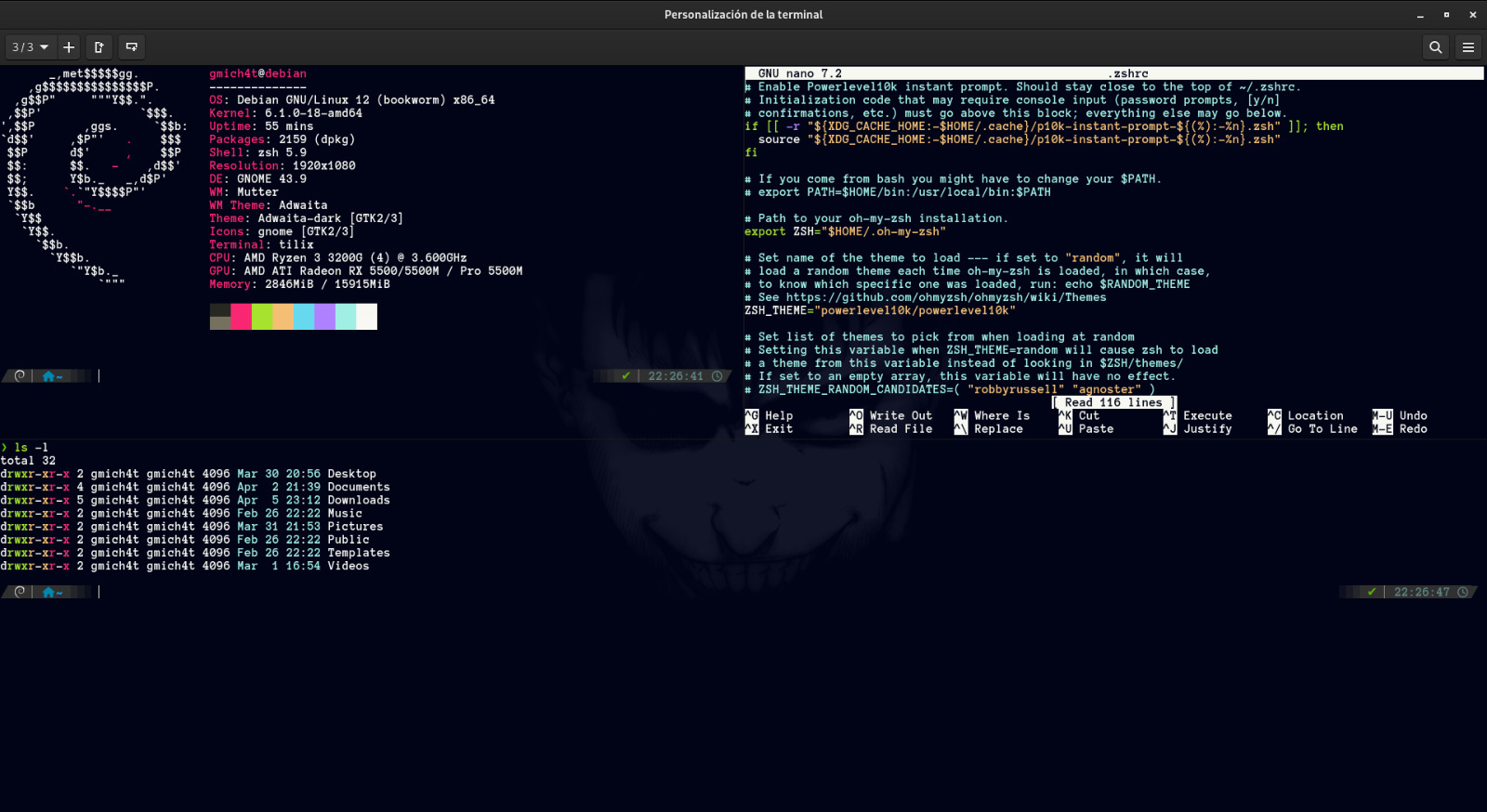Click the 'Memory: 2846MiB' line

click(299, 284)
